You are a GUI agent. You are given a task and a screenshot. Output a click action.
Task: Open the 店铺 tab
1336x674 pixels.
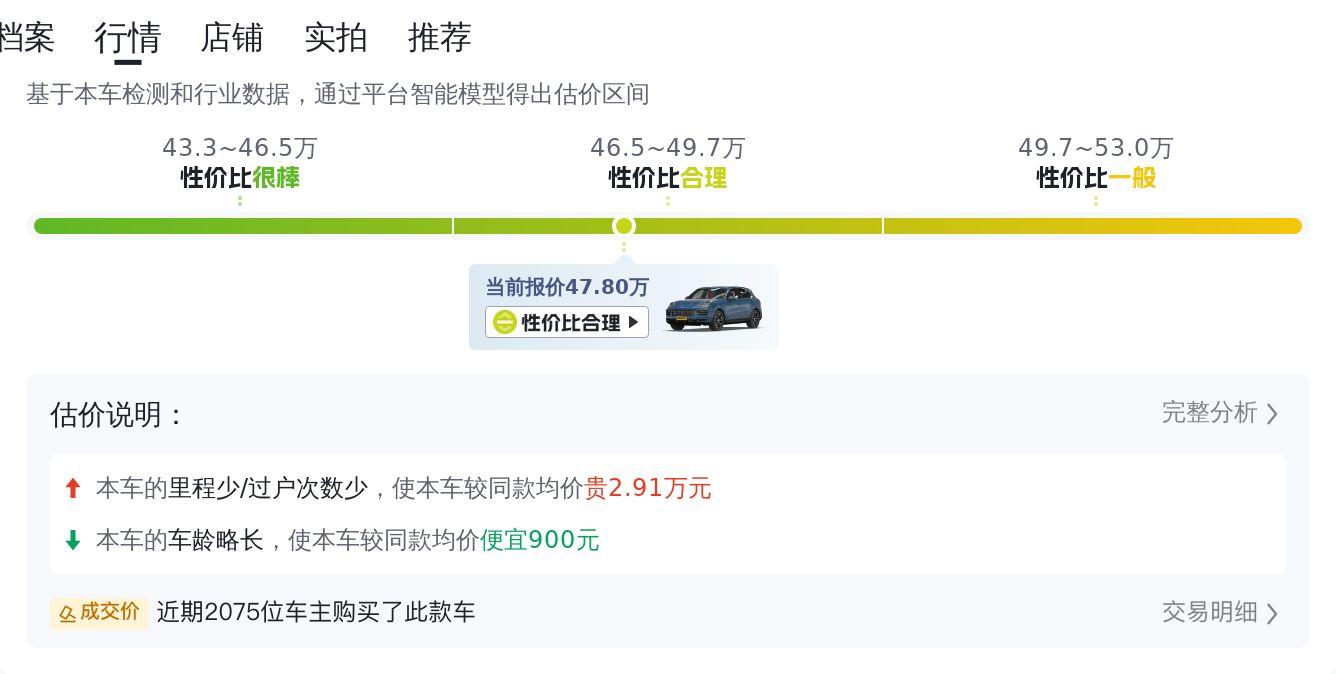tap(232, 38)
